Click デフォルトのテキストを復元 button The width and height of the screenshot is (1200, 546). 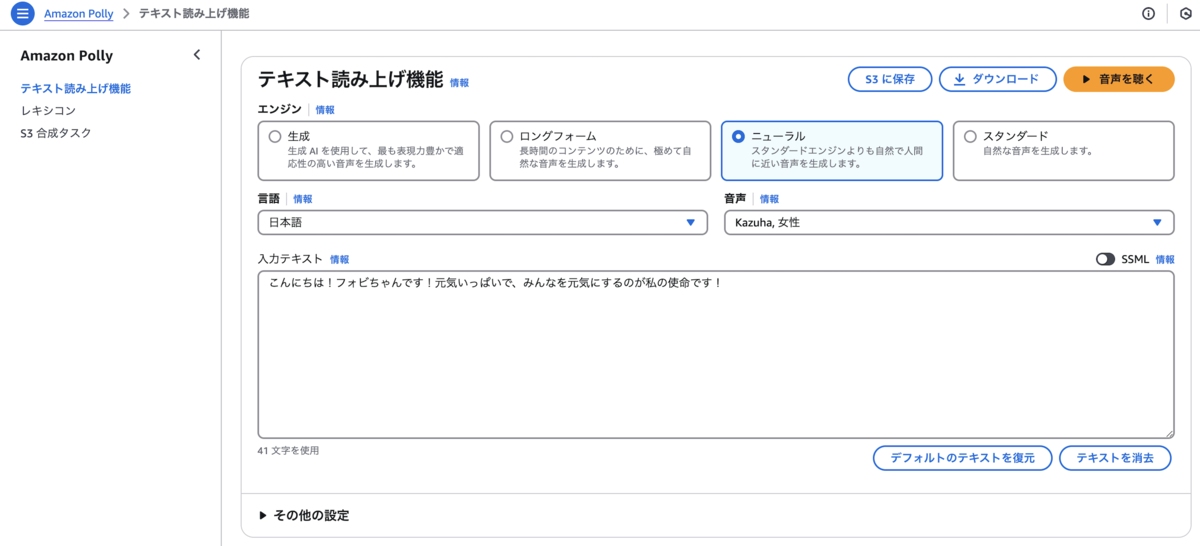coord(962,458)
